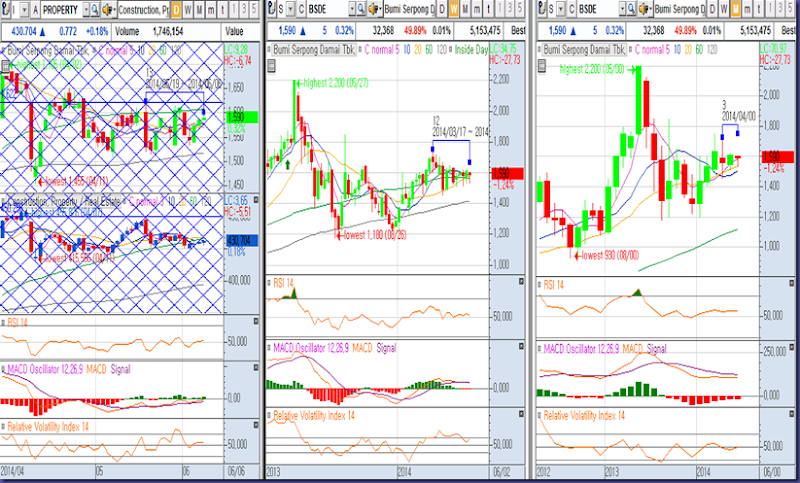Image resolution: width=800 pixels, height=483 pixels.
Task: Click 'RSI 14' label in the right chart
Action: click(554, 285)
